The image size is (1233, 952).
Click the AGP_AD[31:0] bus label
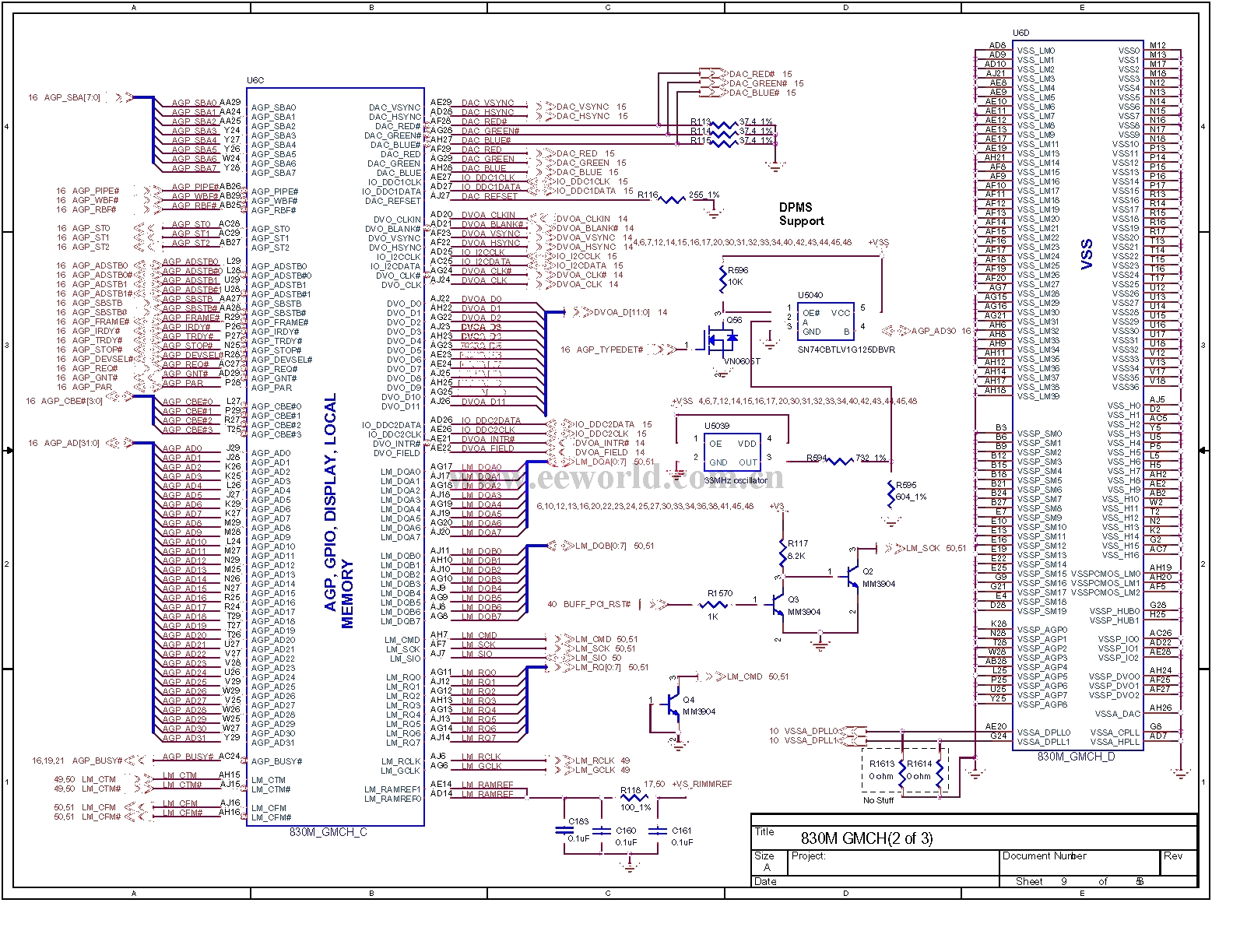(72, 443)
